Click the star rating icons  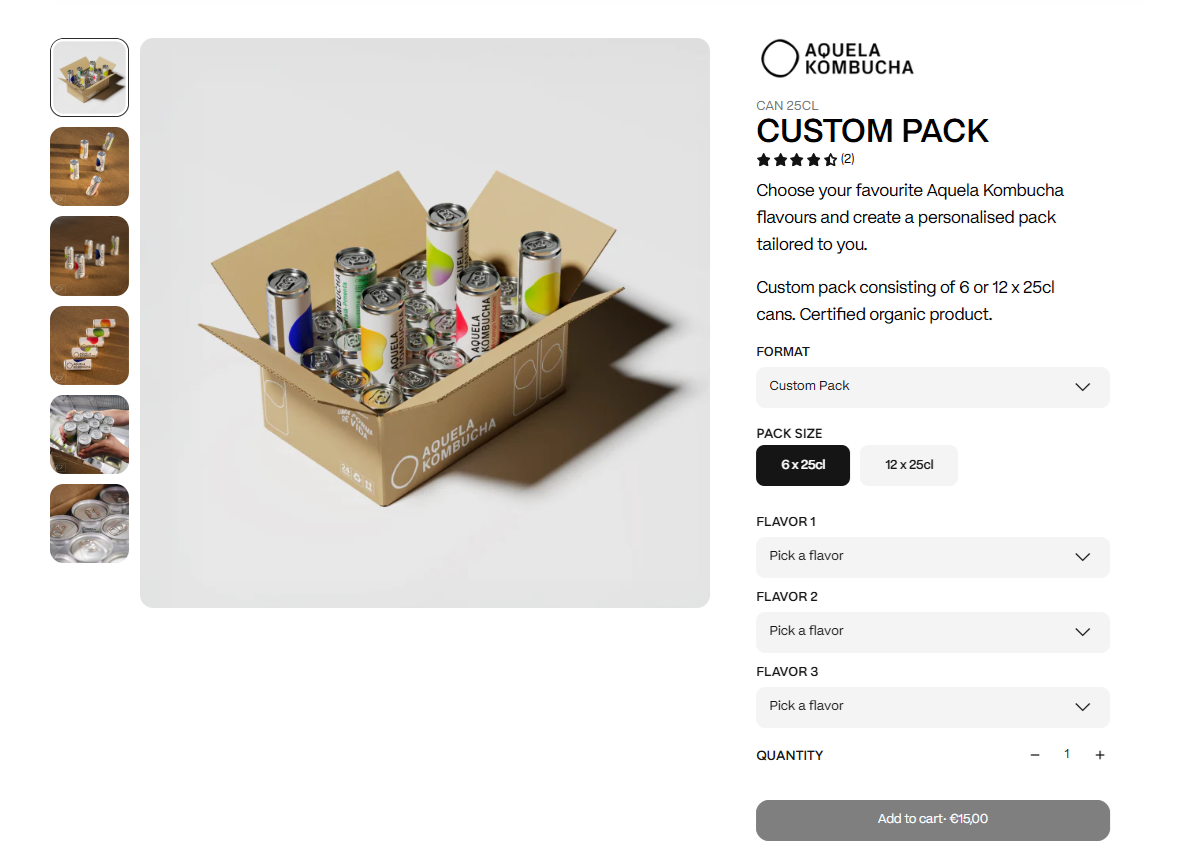[797, 160]
